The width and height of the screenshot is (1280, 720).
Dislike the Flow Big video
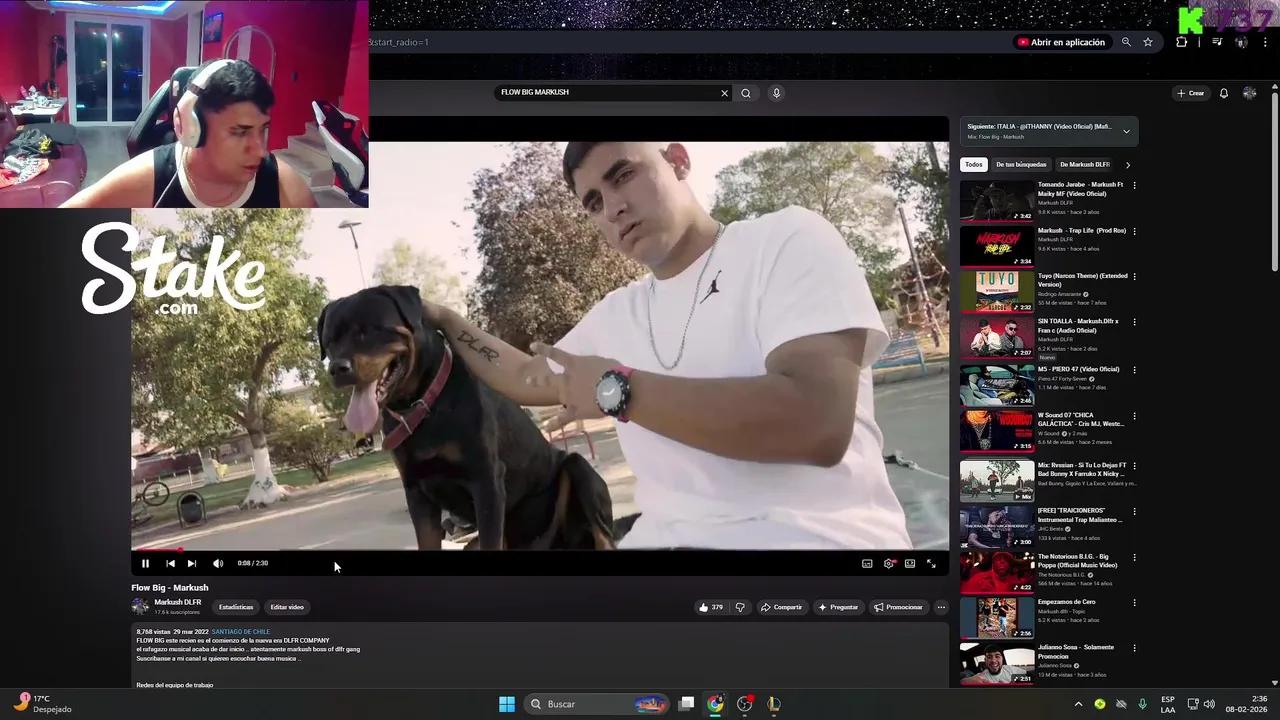pyautogui.click(x=740, y=607)
